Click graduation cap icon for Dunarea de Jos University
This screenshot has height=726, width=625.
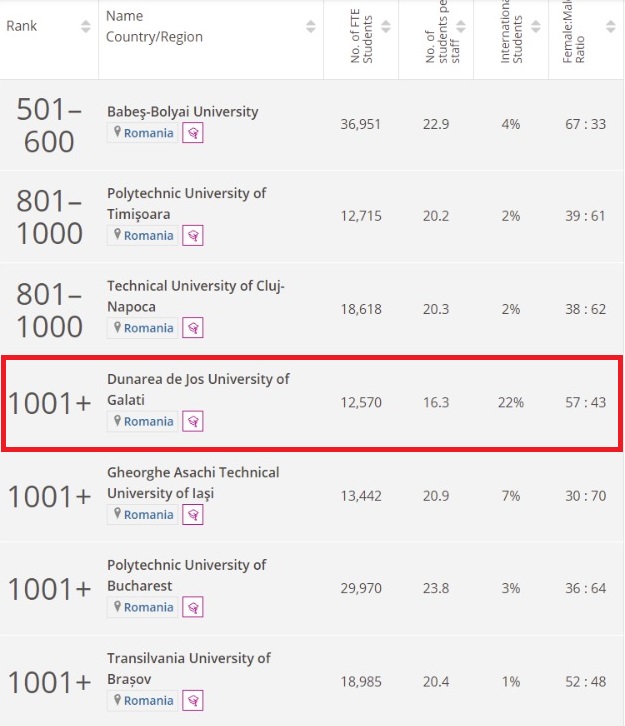pos(193,421)
